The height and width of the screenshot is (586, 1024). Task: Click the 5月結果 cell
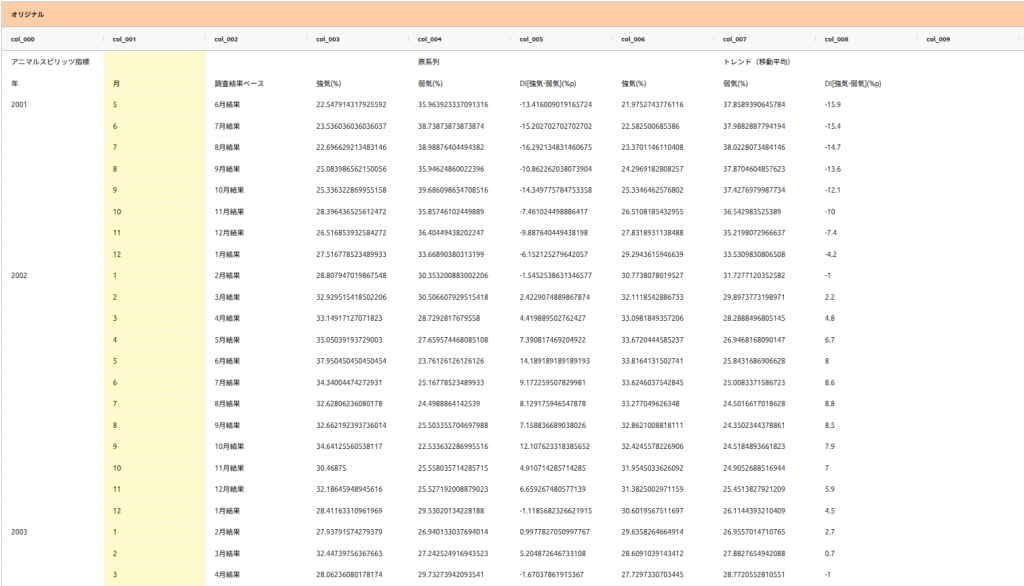[229, 340]
